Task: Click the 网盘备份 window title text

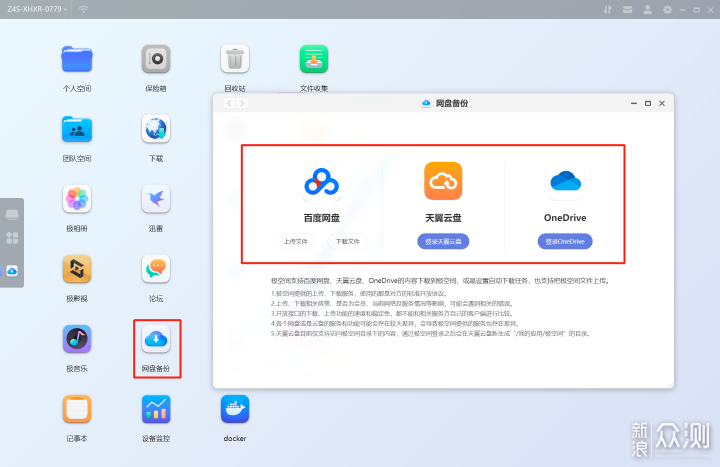Action: 452,103
